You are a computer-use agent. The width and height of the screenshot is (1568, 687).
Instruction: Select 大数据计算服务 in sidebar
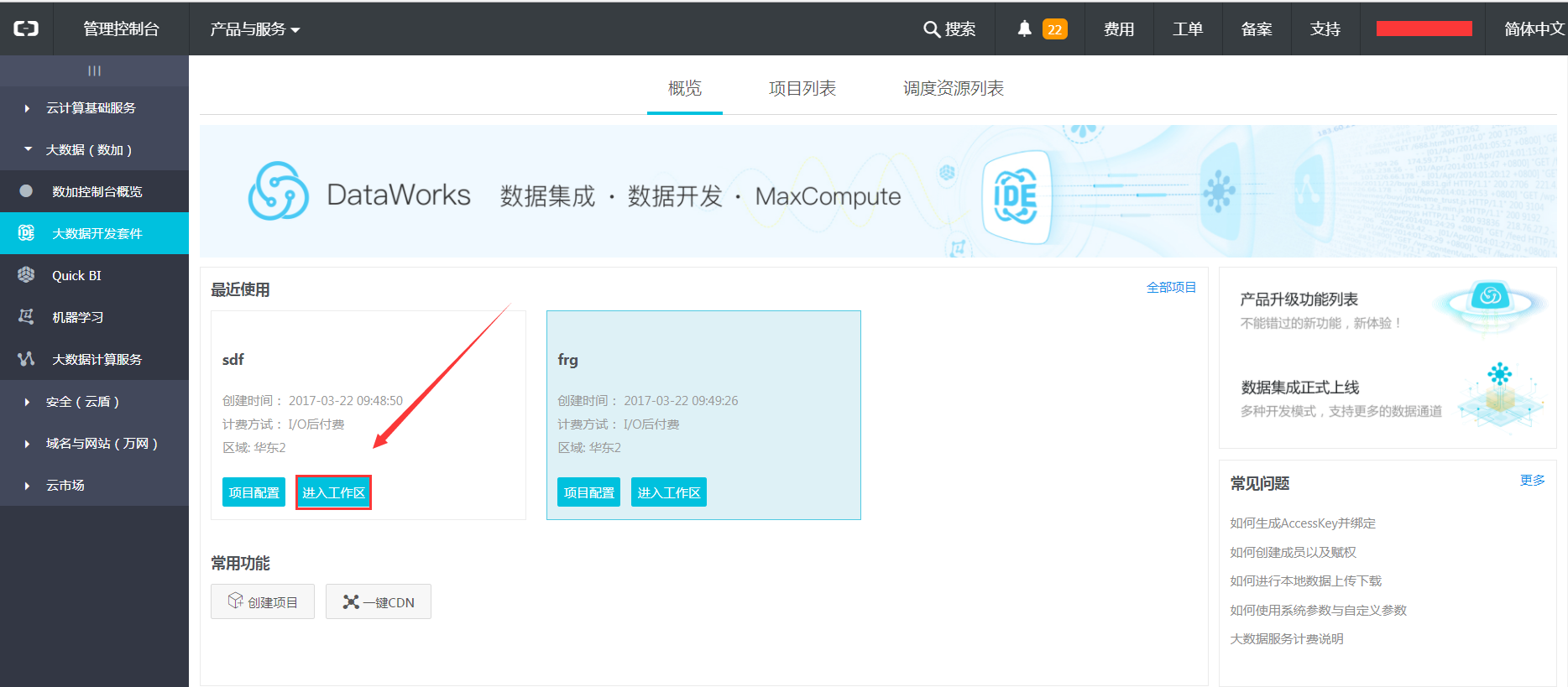[x=94, y=359]
